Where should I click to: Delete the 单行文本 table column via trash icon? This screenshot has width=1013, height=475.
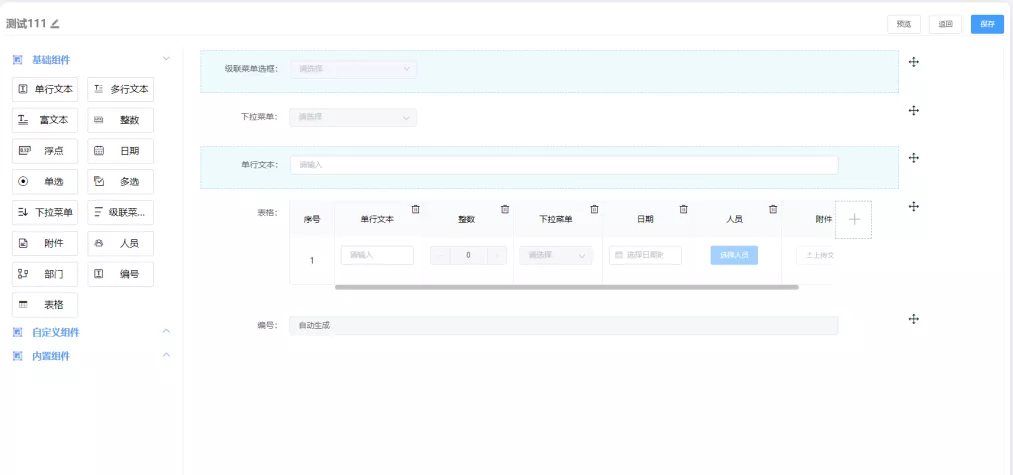(x=416, y=209)
